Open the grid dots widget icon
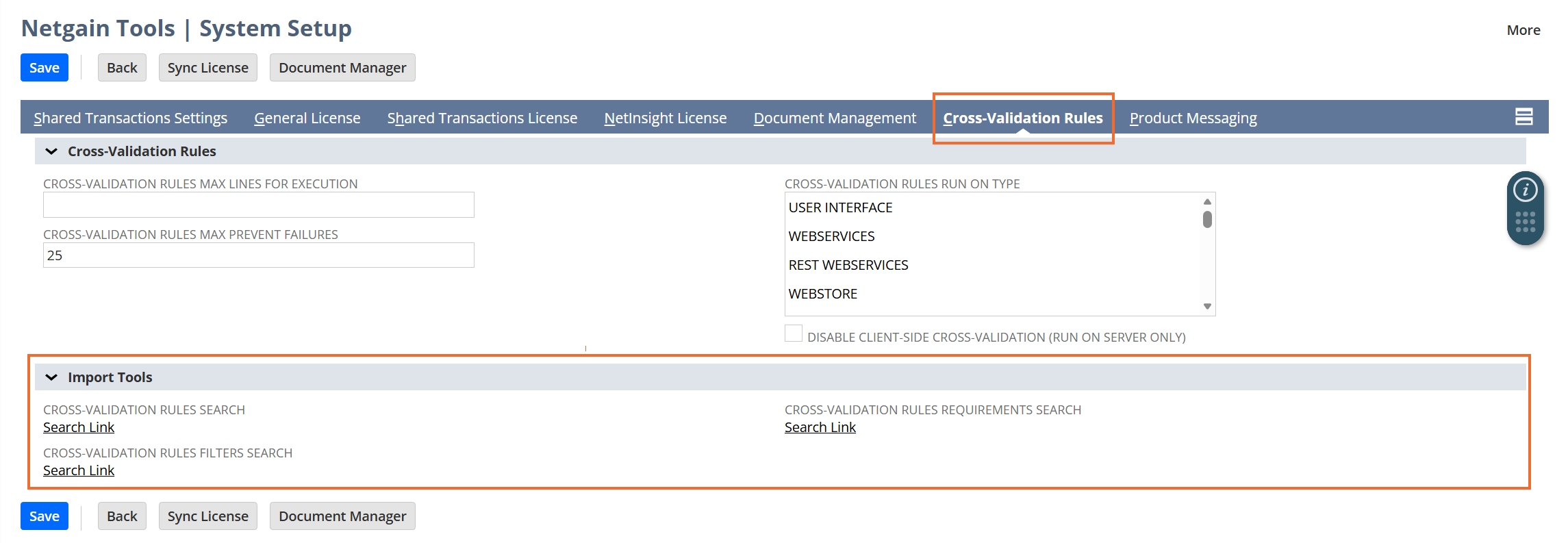Image resolution: width=1568 pixels, height=543 pixels. click(1525, 222)
